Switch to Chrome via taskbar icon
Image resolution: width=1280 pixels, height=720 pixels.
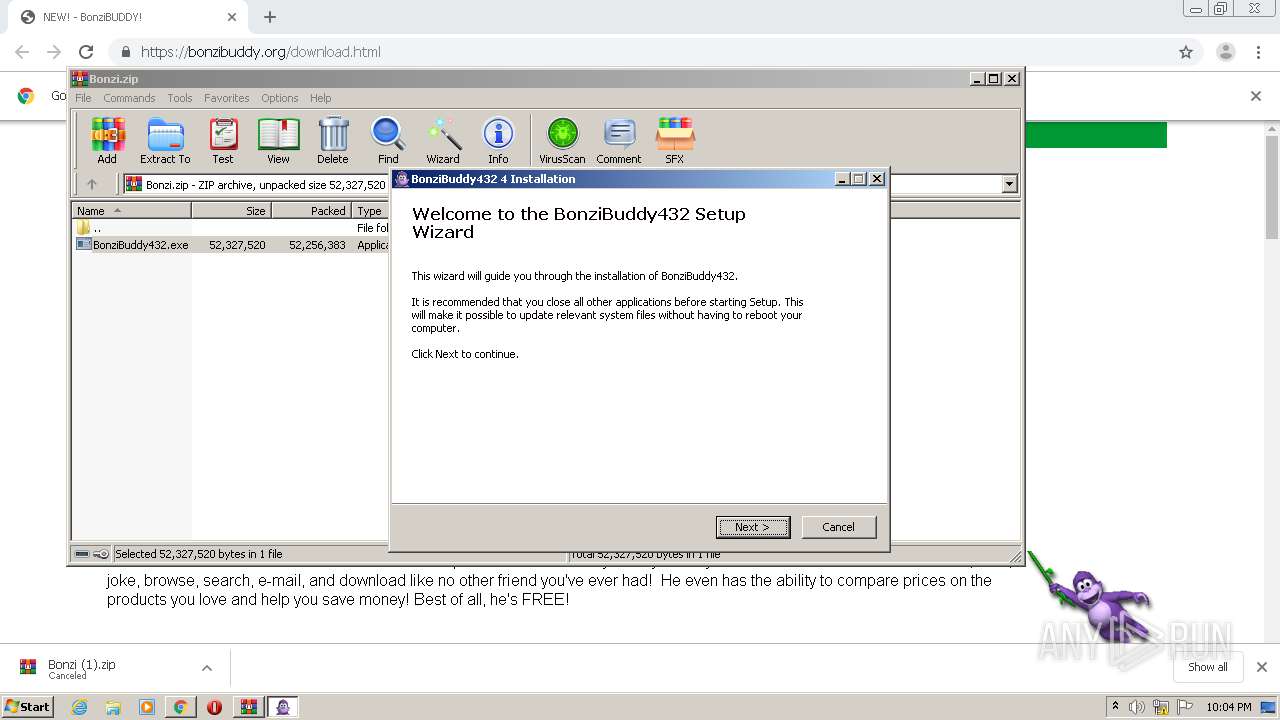click(181, 707)
